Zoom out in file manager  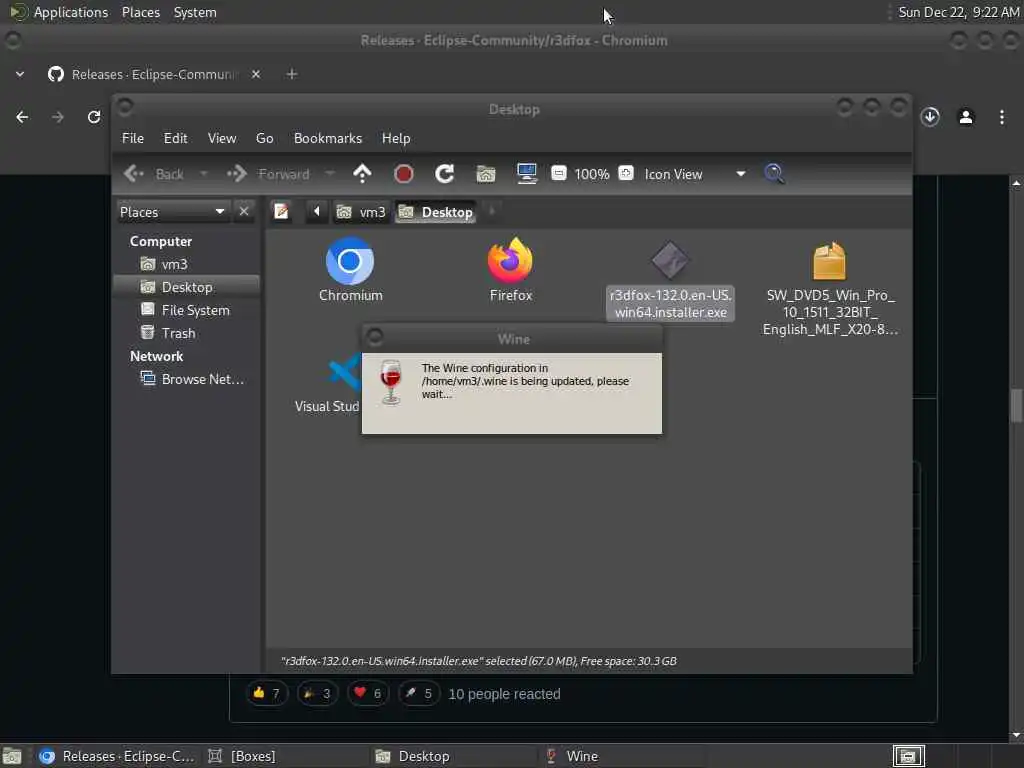(558, 173)
